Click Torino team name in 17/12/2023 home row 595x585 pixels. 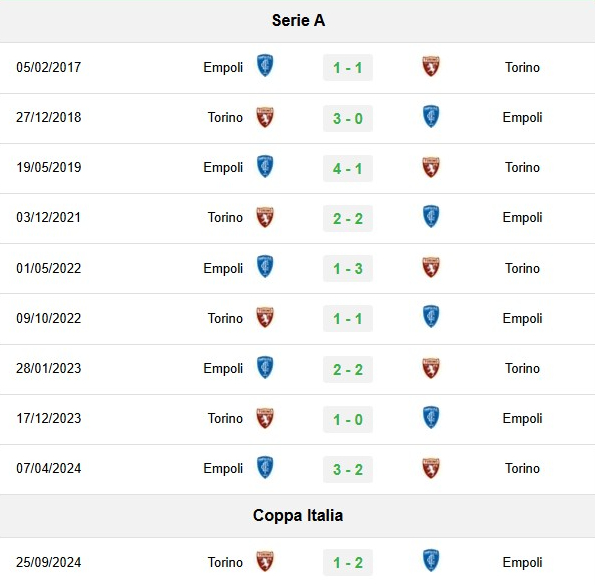pyautogui.click(x=225, y=418)
